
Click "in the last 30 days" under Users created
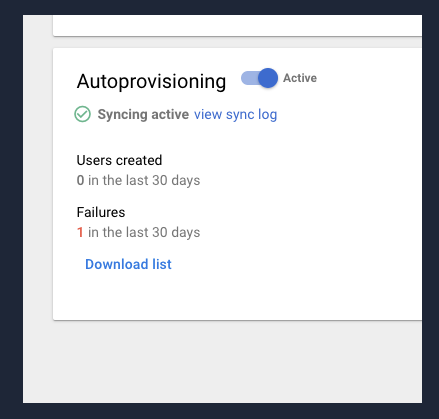144,180
